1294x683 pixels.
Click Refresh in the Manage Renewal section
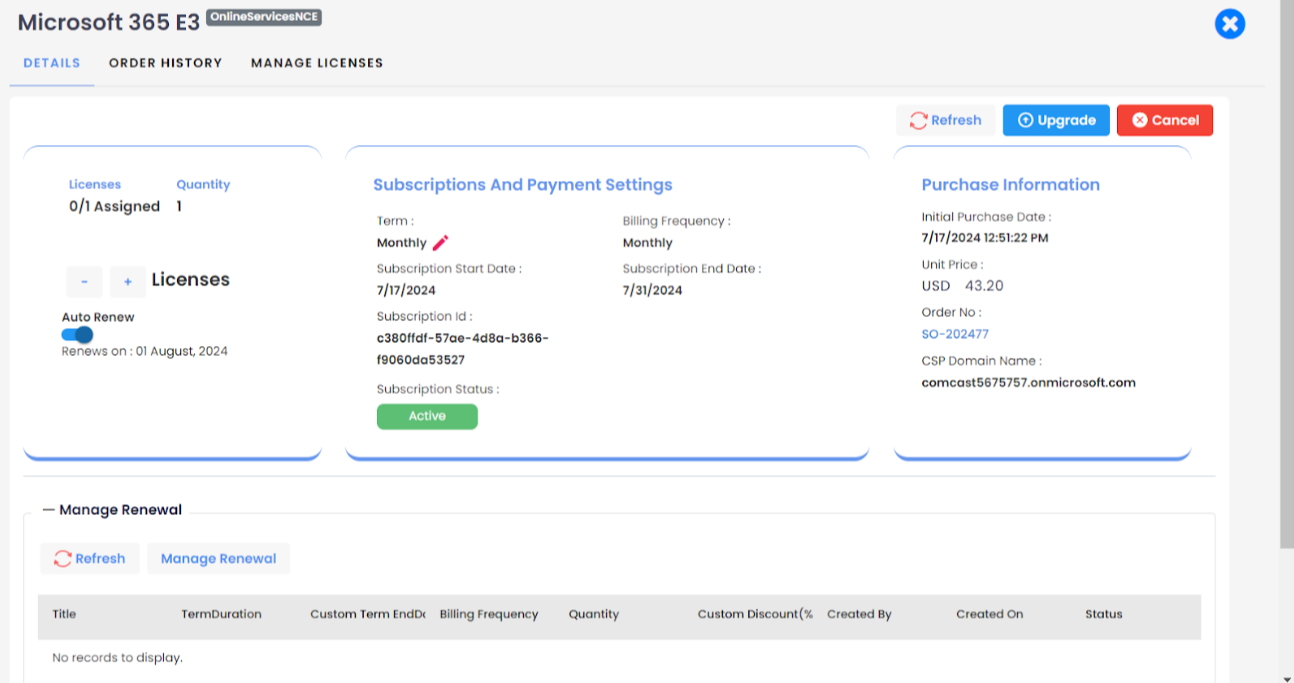90,558
